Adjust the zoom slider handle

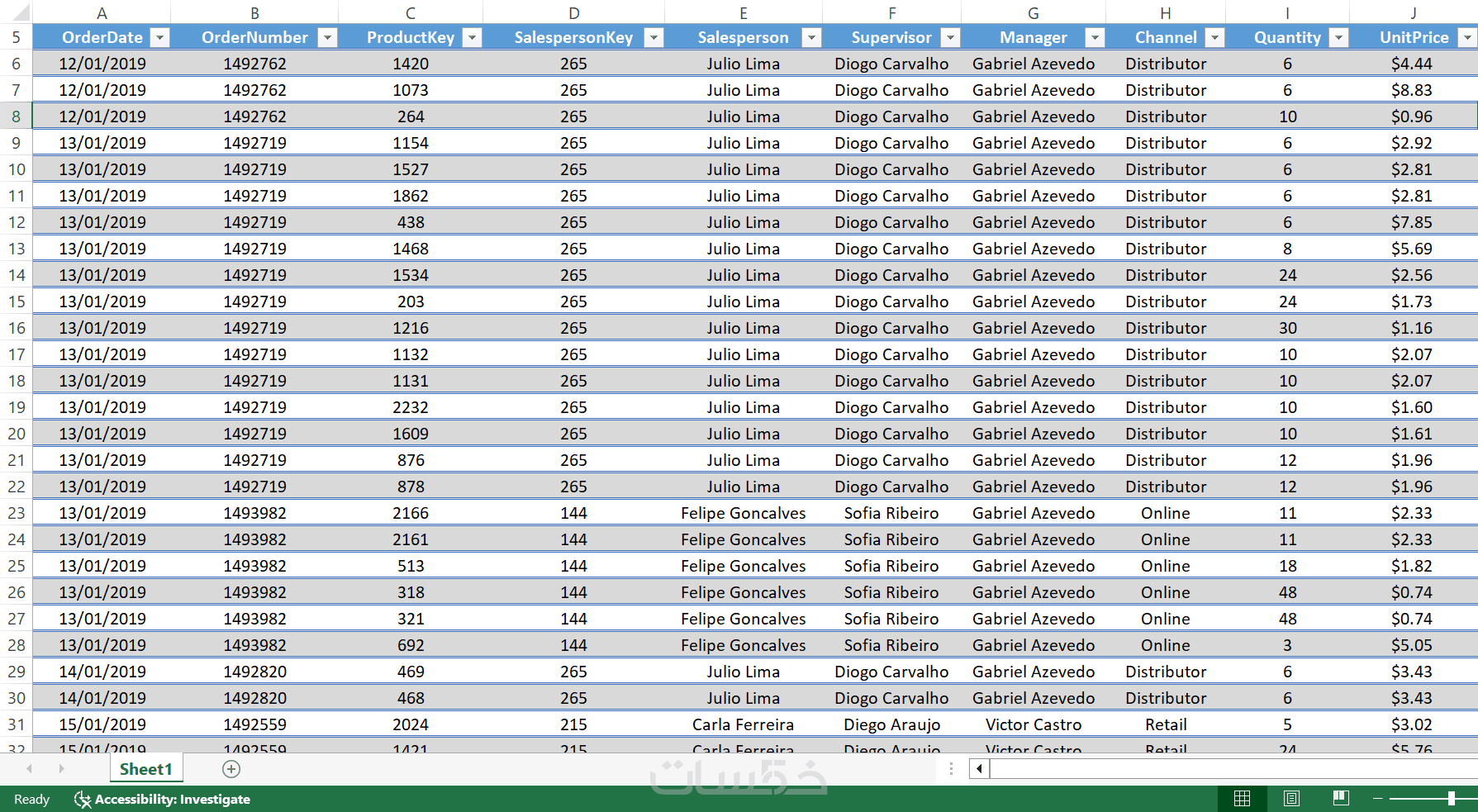[1452, 799]
